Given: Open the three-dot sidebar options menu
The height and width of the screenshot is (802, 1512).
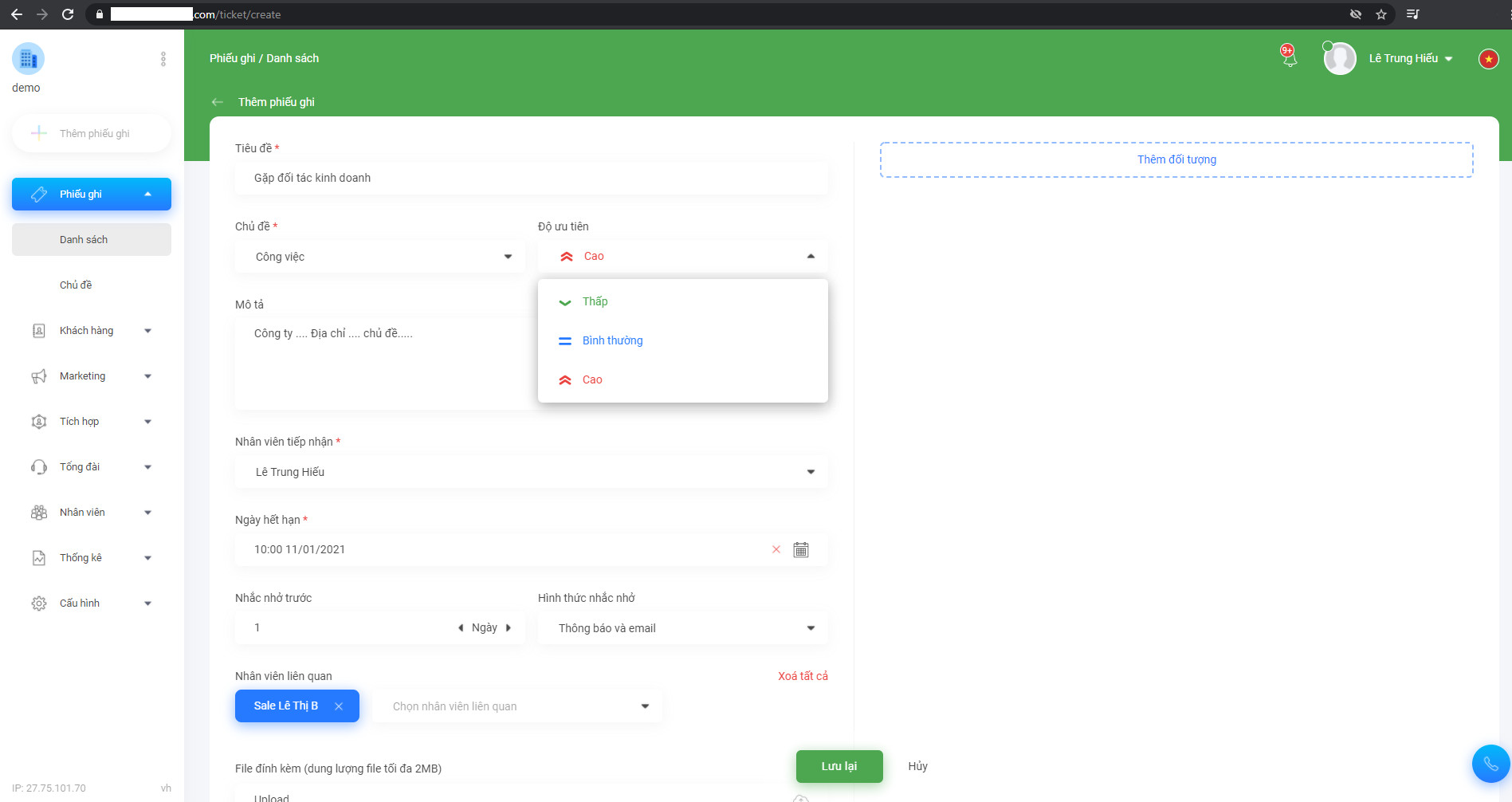Looking at the screenshot, I should point(163,58).
